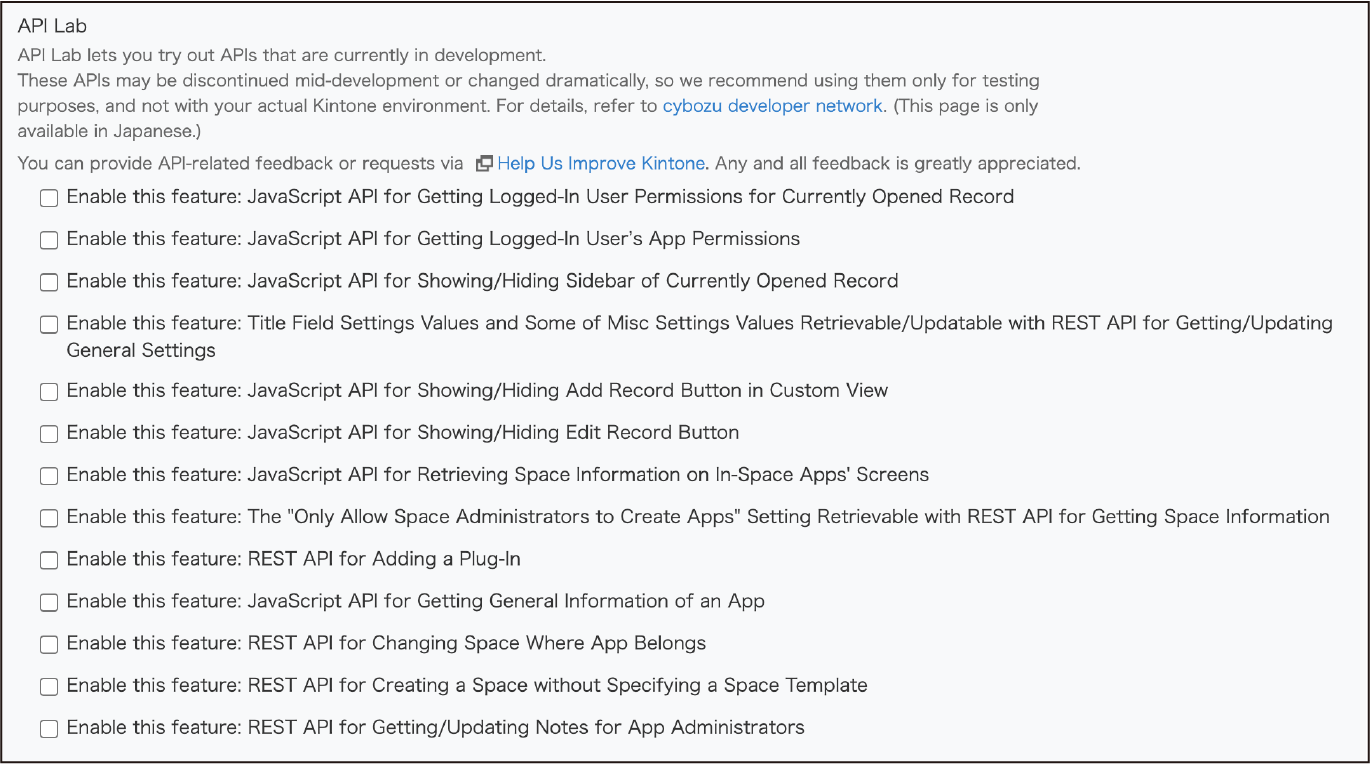Enable Showing/Hiding Sidebar of Opened Record API
Screen dimensions: 1370x764
[49, 282]
